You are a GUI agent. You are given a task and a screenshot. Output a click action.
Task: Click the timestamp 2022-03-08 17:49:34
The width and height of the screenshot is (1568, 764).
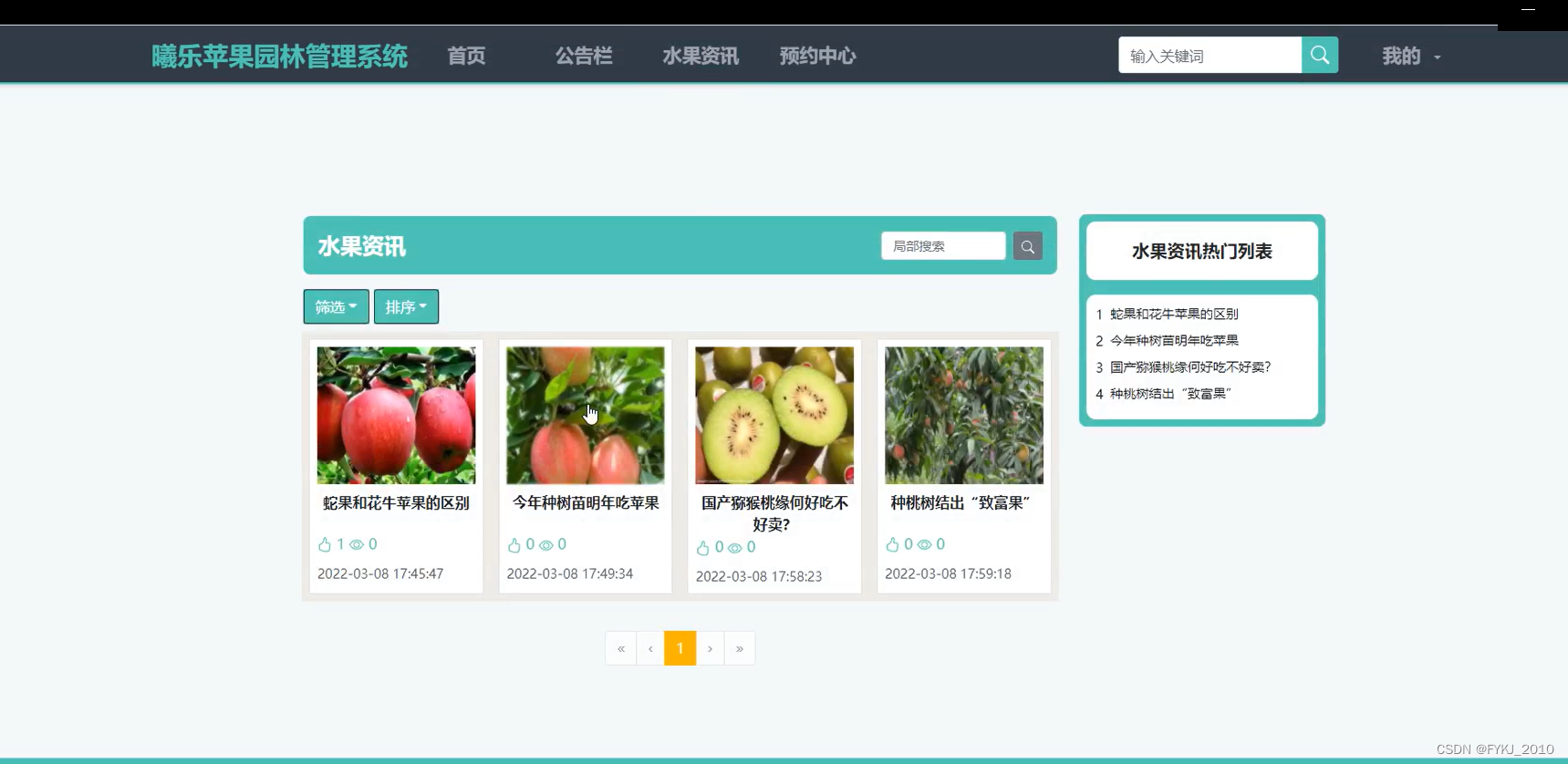coord(570,573)
